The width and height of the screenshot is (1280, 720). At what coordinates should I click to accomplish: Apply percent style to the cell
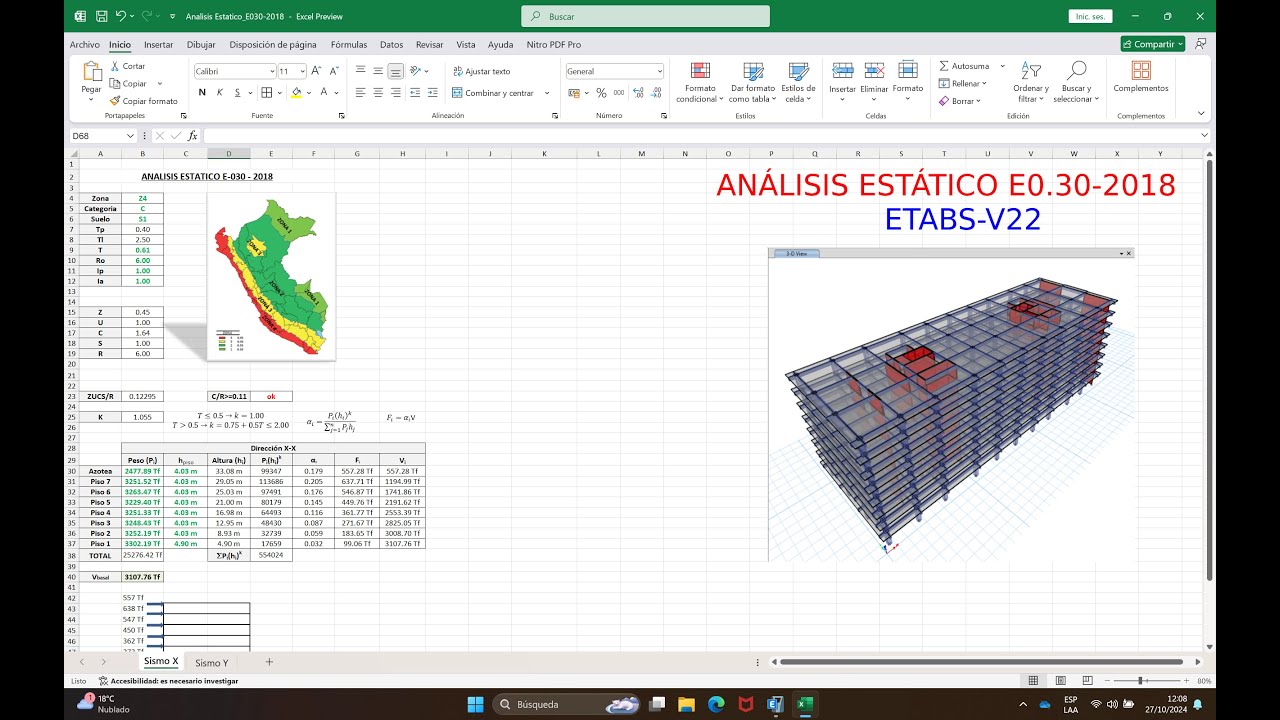(601, 92)
